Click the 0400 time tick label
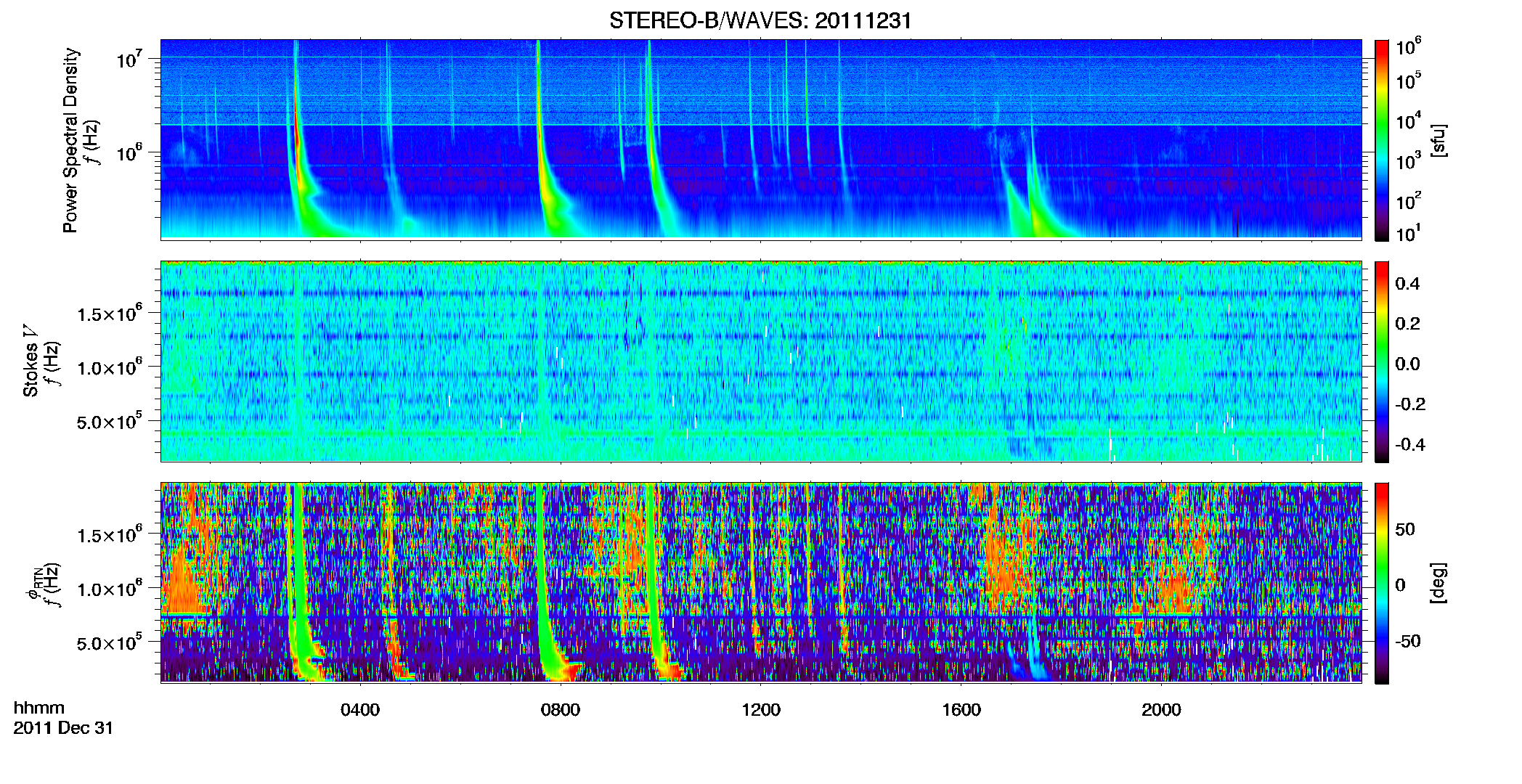This screenshot has height=784, width=1522. 360,710
